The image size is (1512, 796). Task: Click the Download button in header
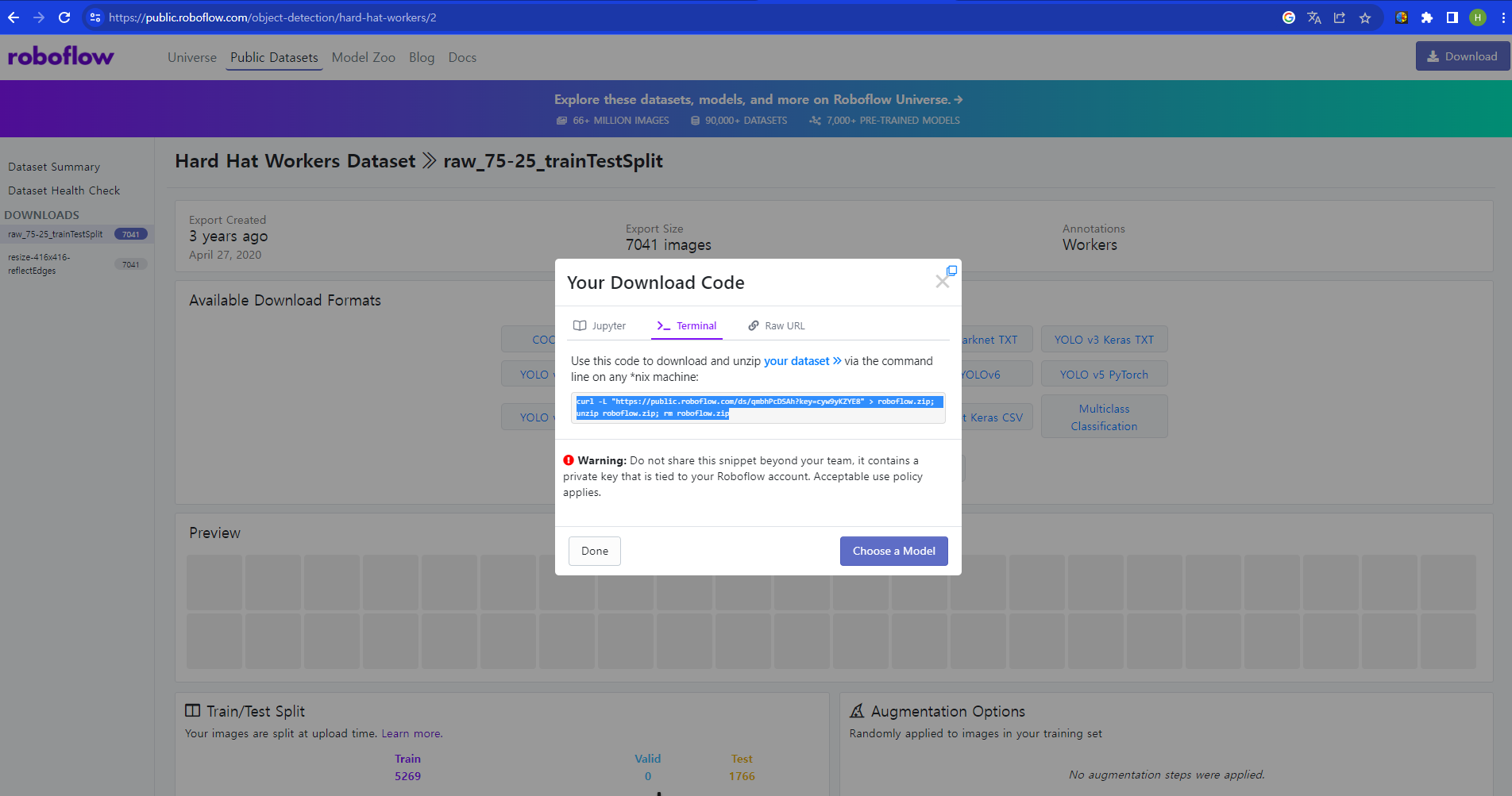point(1462,56)
